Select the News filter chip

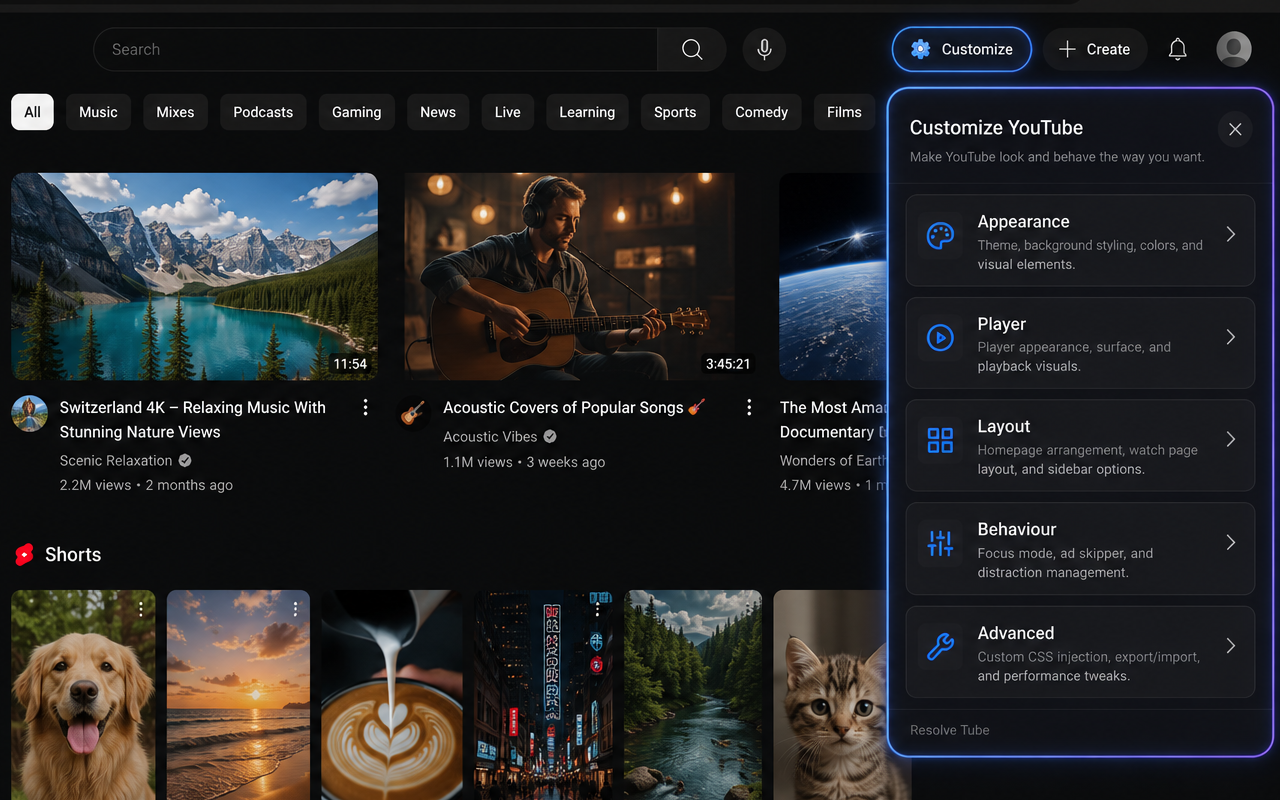pyautogui.click(x=438, y=112)
